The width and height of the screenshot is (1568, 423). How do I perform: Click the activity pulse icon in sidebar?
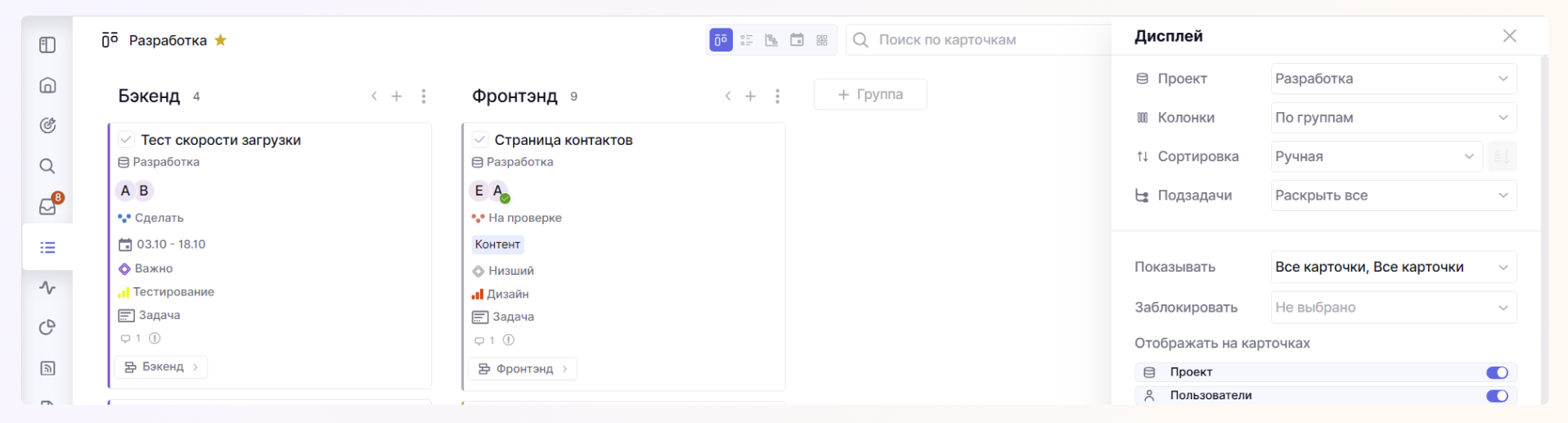(47, 287)
